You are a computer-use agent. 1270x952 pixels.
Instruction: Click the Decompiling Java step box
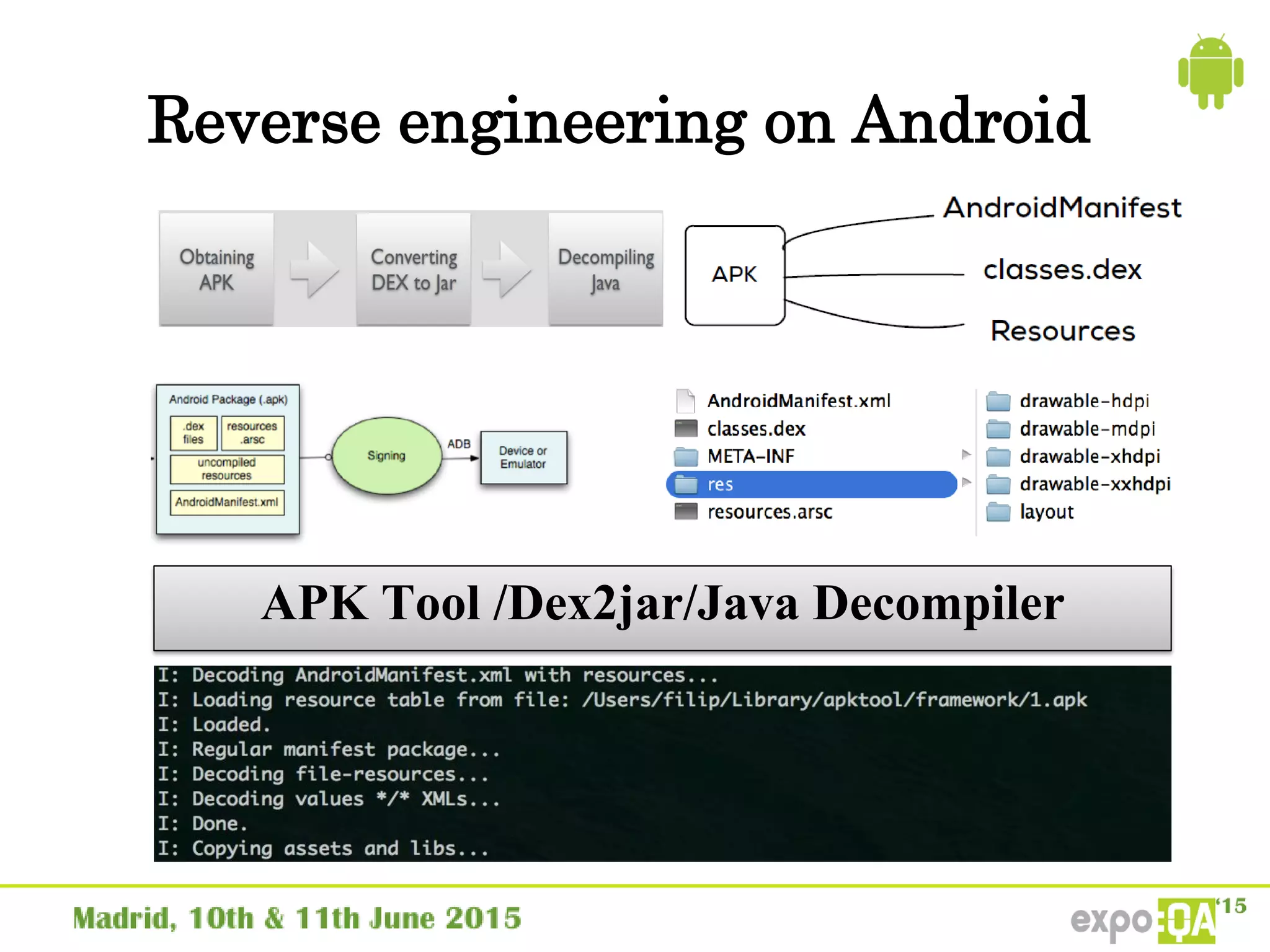605,269
